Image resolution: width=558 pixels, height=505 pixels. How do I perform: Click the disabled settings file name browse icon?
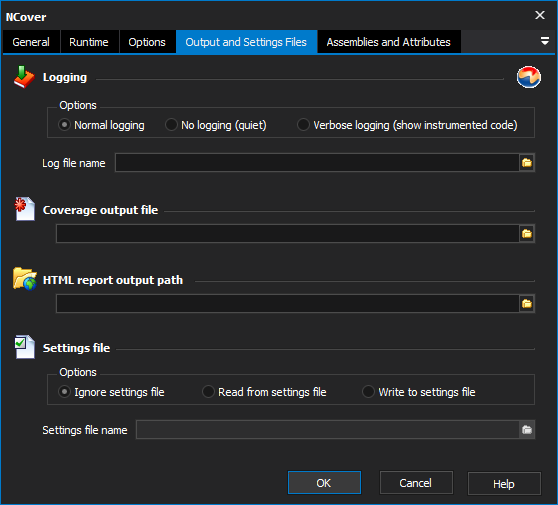pos(527,430)
